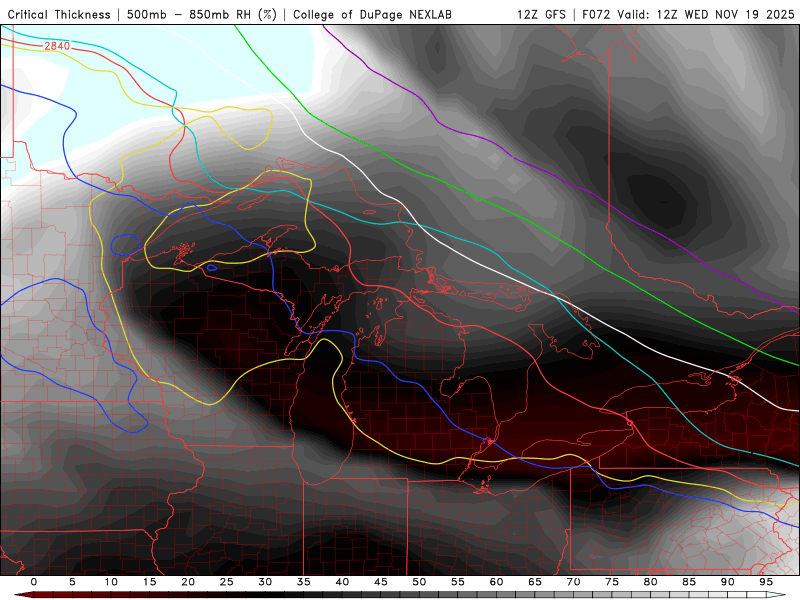Screen dimensions: 800x600
Task: Click the "30" tick label on the color scale
Action: point(265,582)
